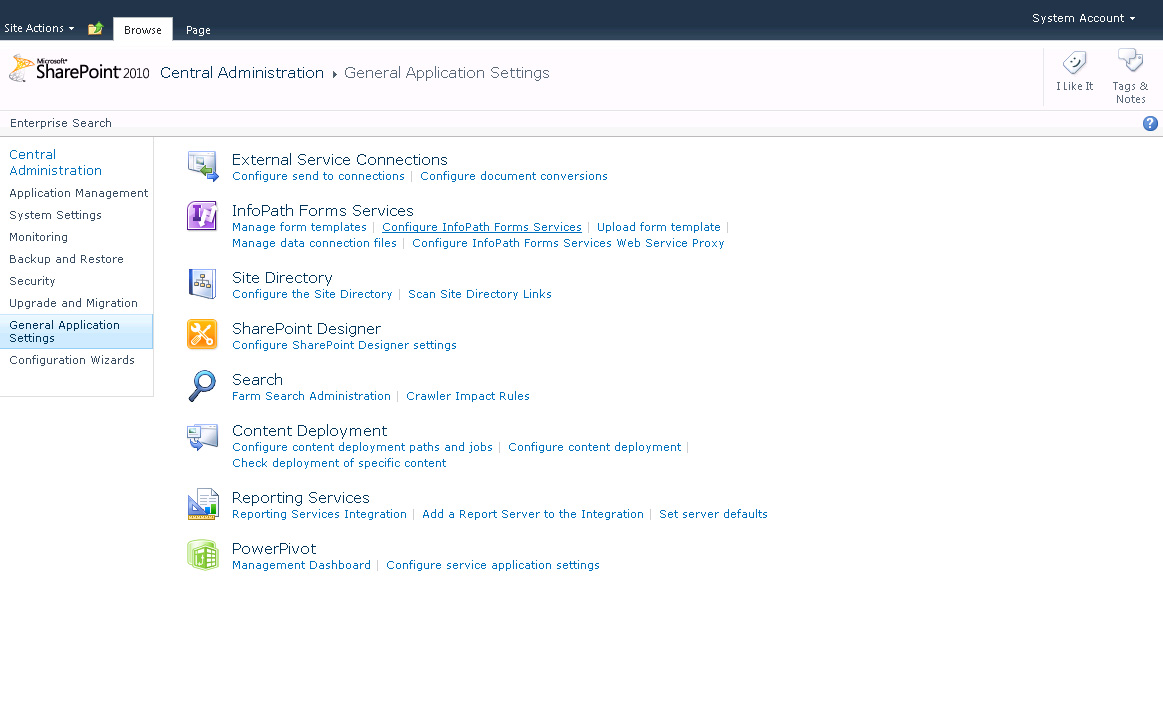The image size is (1163, 716).
Task: Click the InfoPath Forms Services heading
Action: coord(323,211)
